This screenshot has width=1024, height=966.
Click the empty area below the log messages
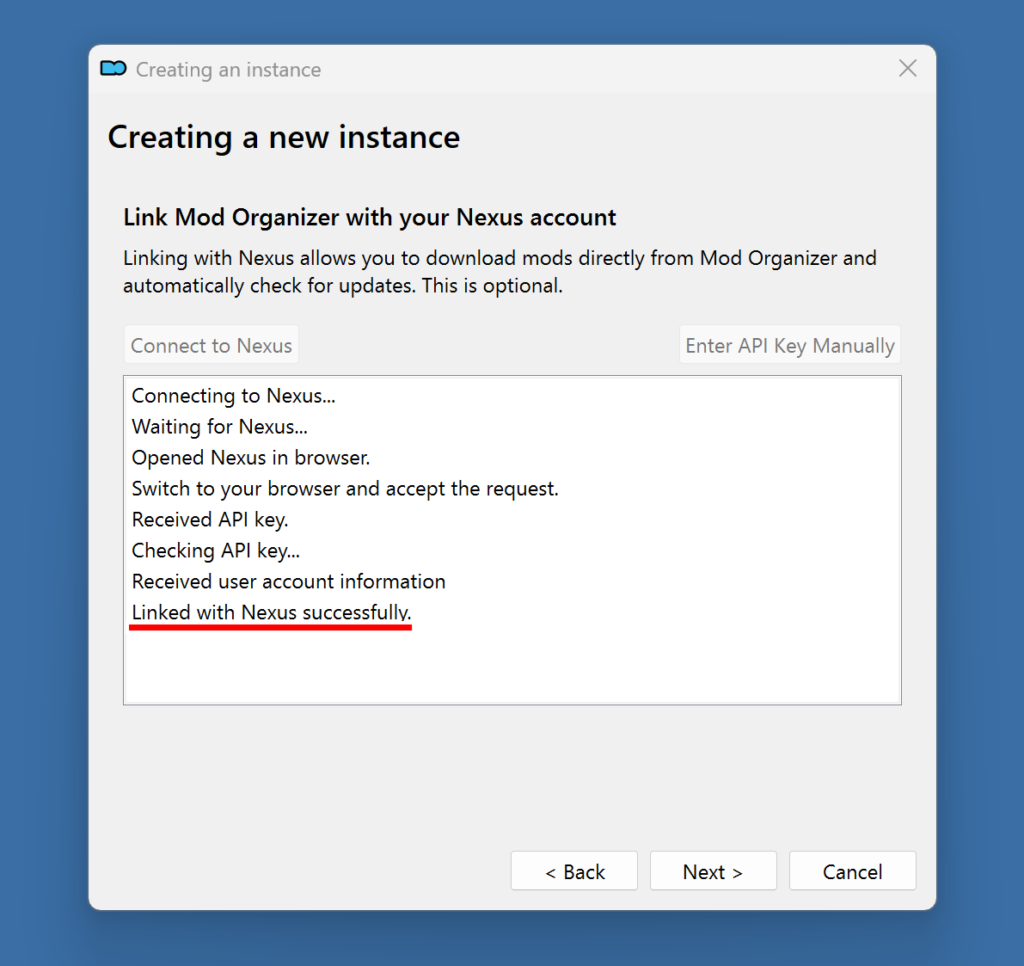click(512, 665)
